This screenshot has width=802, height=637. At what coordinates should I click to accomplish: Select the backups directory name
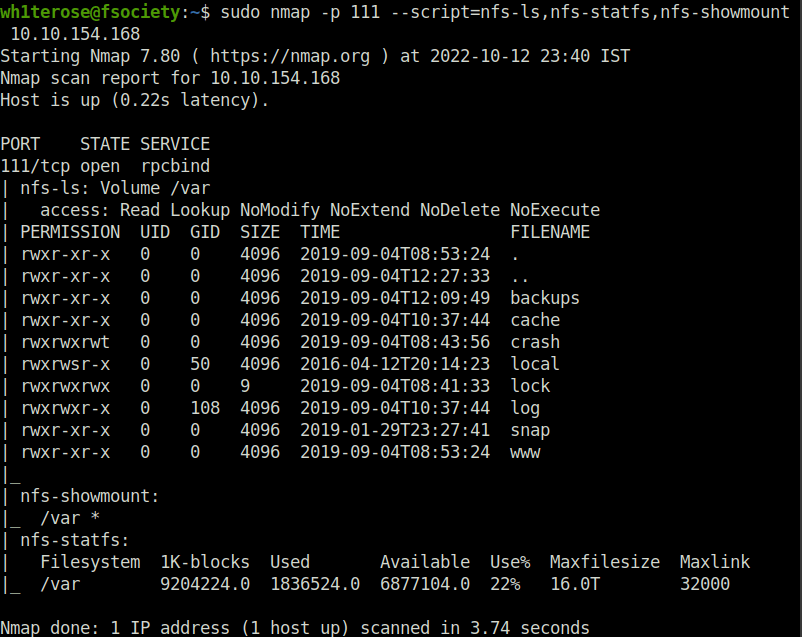click(545, 298)
